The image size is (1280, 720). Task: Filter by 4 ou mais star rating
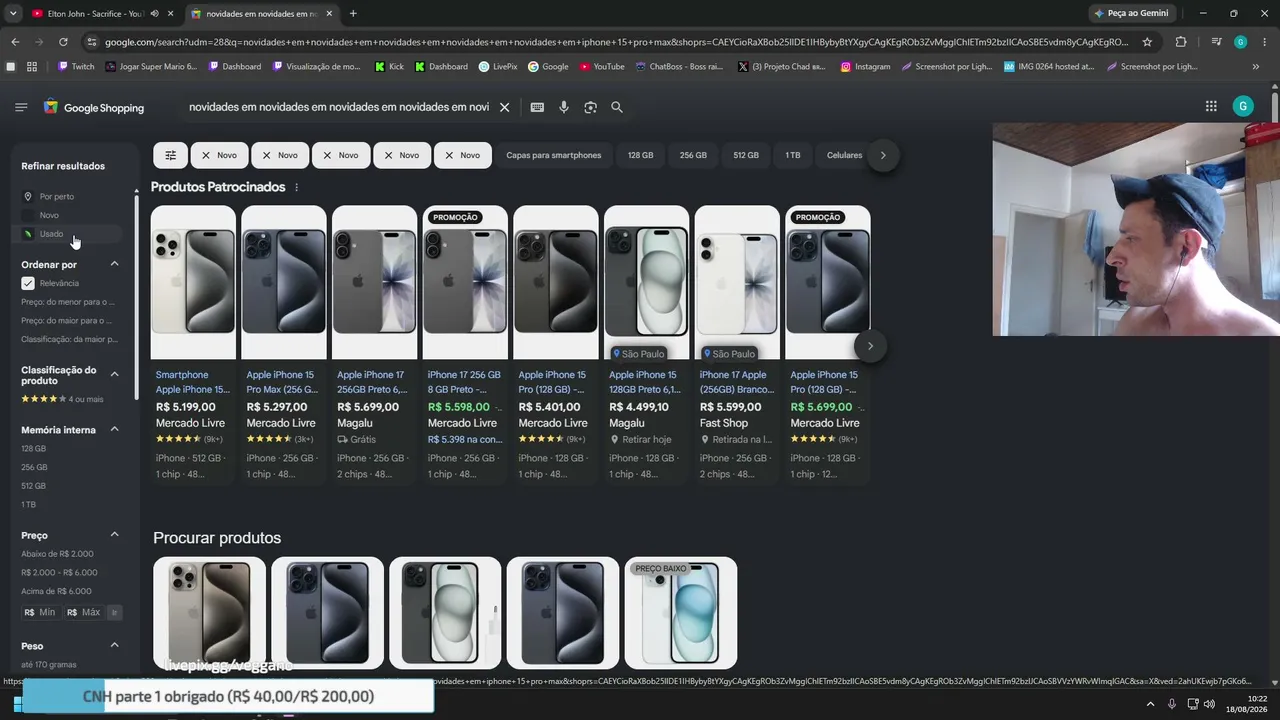[x=62, y=399]
